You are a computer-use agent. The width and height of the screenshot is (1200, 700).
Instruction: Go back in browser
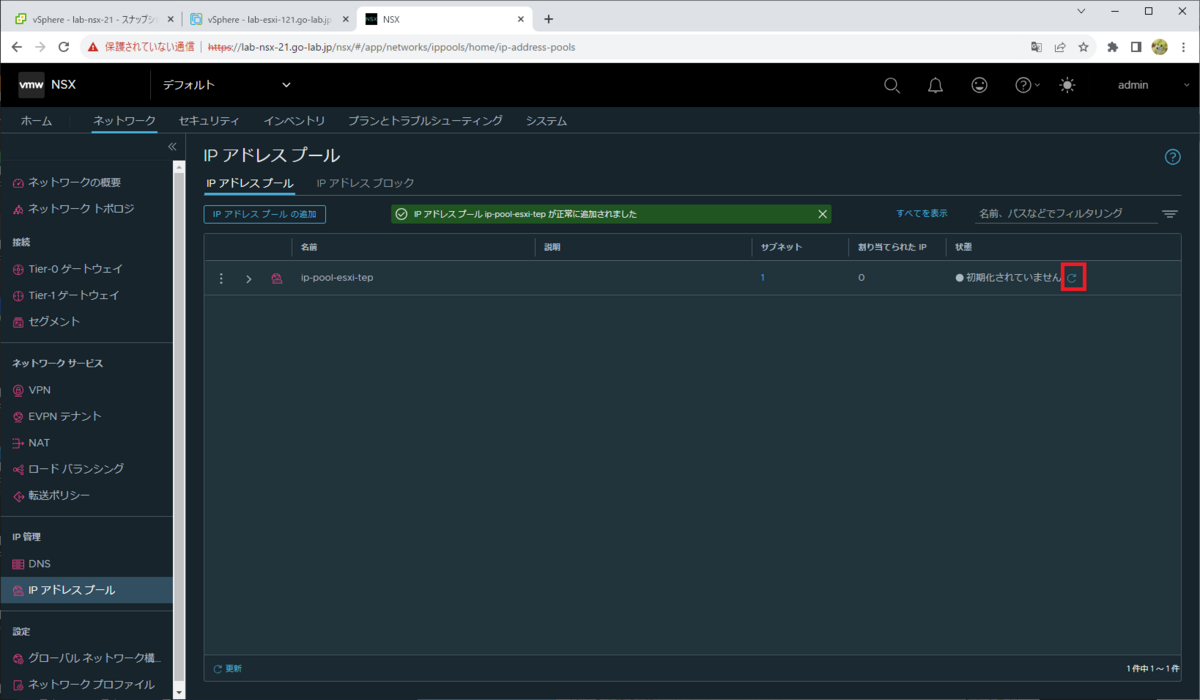tap(17, 47)
